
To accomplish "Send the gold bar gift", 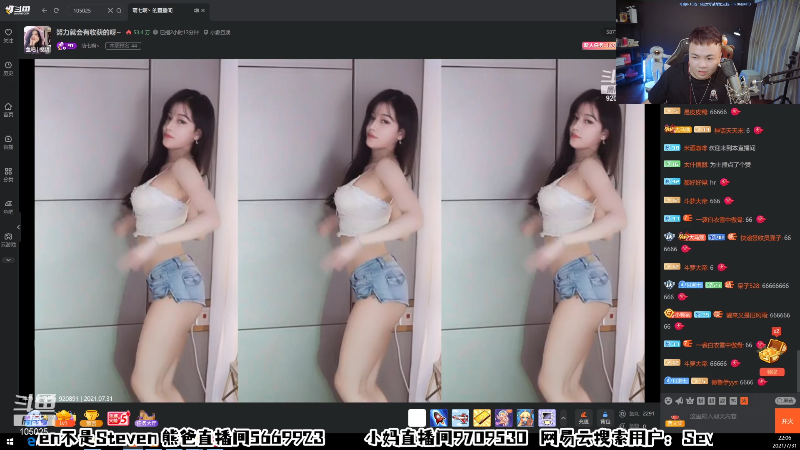I will pyautogui.click(x=482, y=418).
